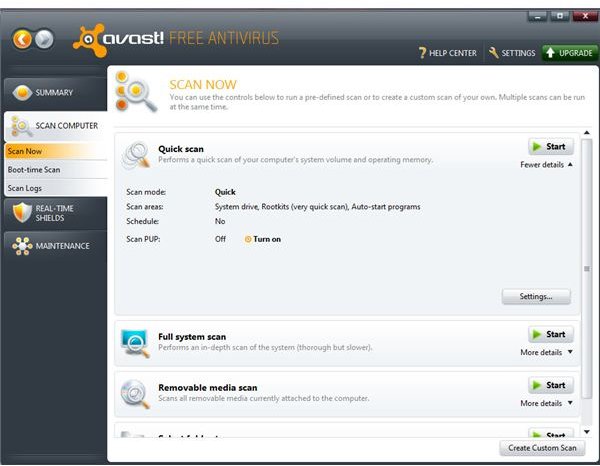Open the Maintenance section
This screenshot has height=466, width=600.
click(55, 246)
